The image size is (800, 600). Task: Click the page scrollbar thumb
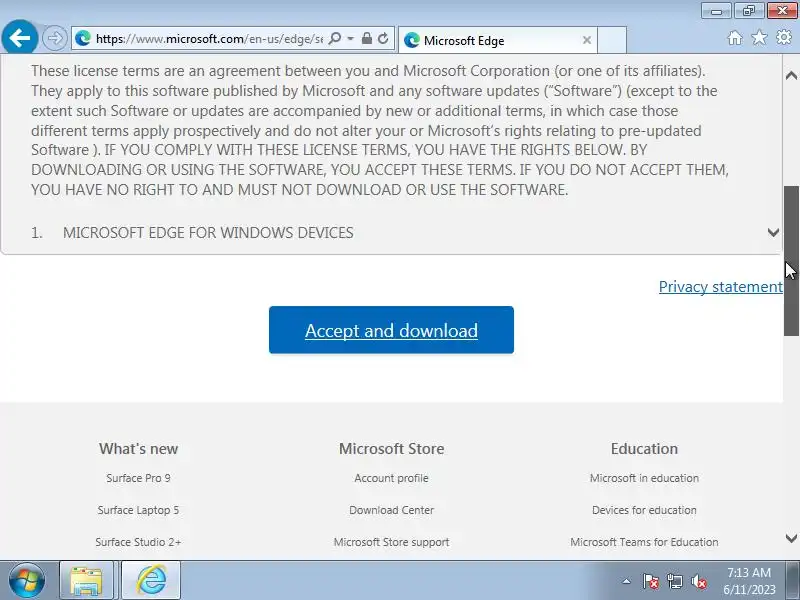point(791,261)
